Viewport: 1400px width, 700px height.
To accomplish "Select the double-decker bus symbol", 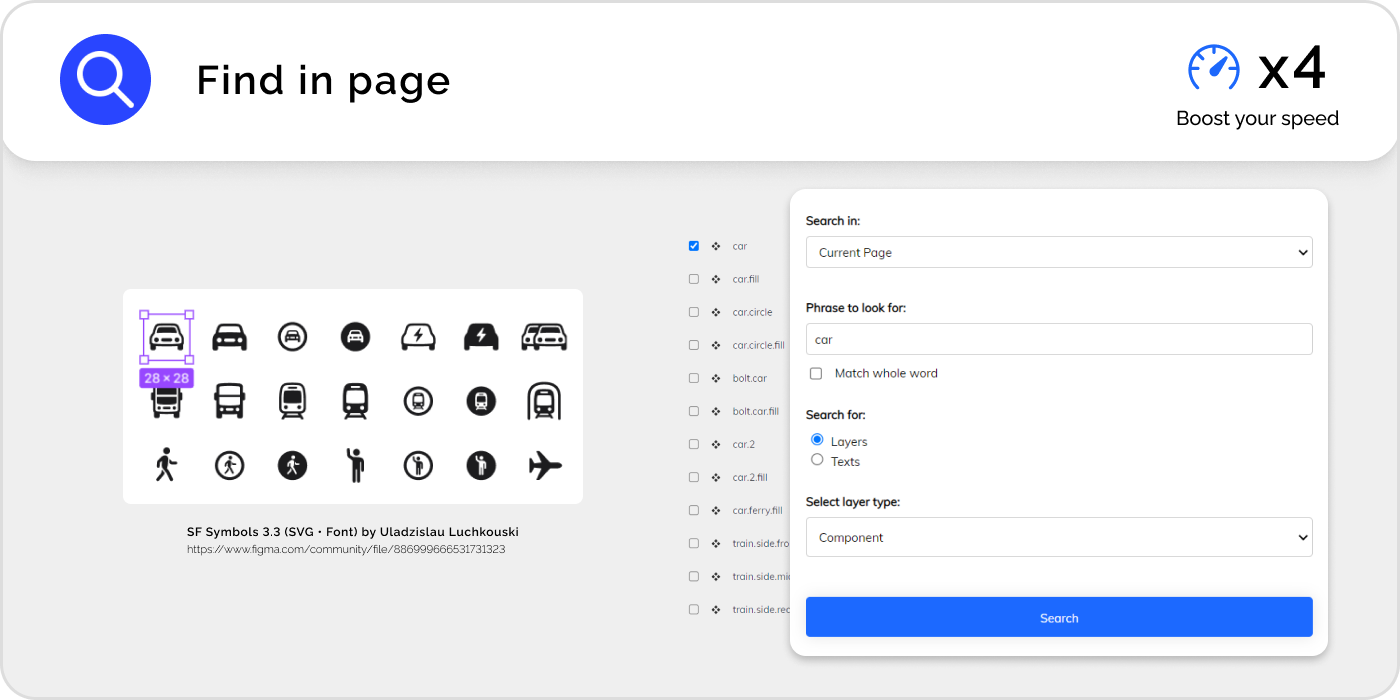I will pyautogui.click(x=229, y=401).
